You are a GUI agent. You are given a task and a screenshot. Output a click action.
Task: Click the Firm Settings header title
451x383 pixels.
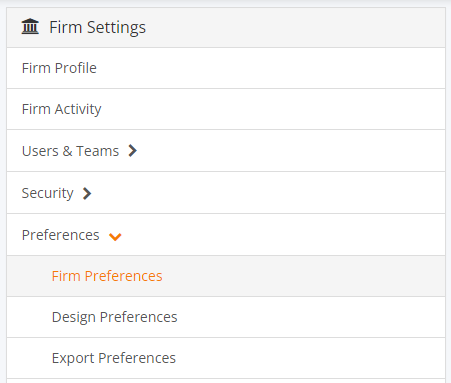(x=97, y=27)
